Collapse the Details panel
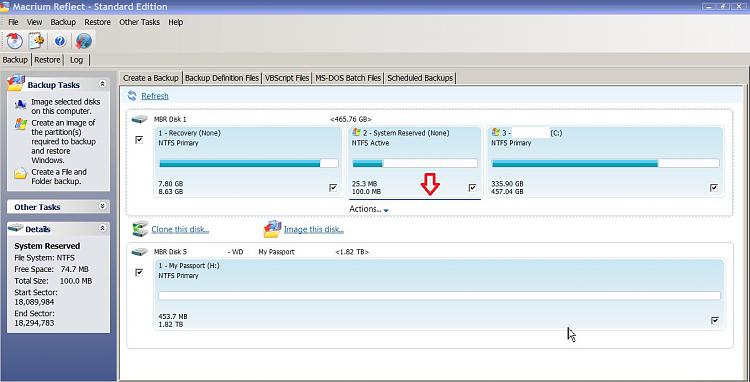The image size is (750, 382). [x=102, y=229]
